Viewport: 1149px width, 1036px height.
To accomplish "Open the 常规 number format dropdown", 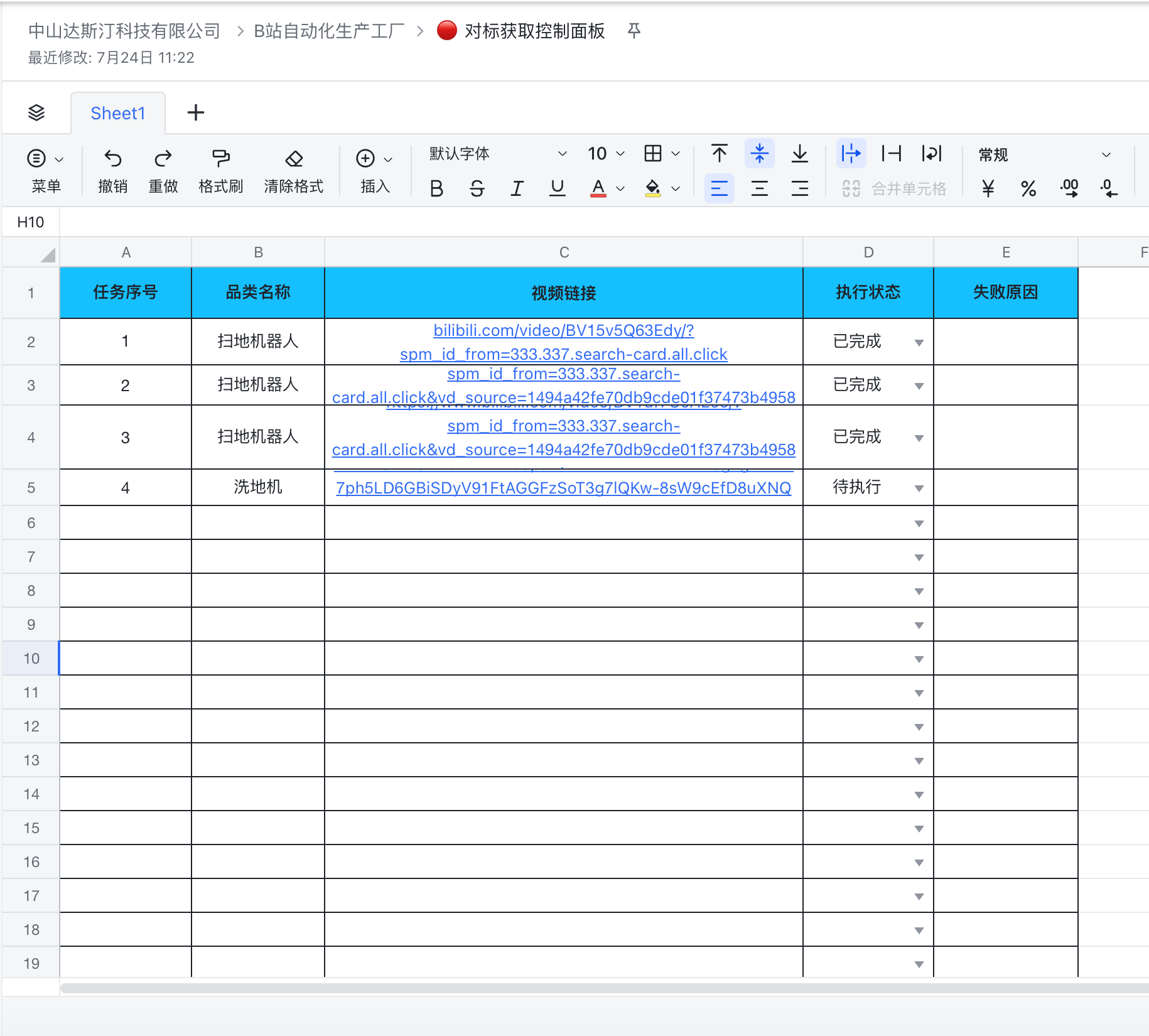I will (1045, 154).
